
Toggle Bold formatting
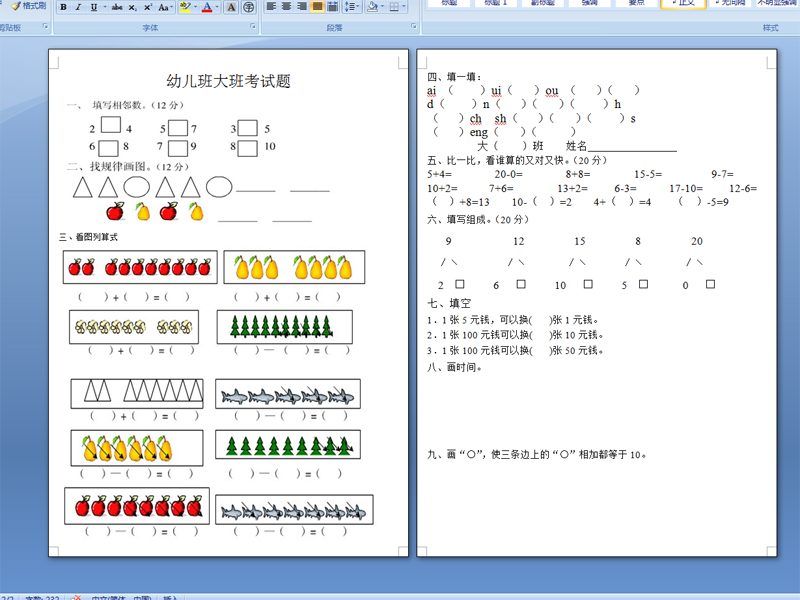click(63, 7)
